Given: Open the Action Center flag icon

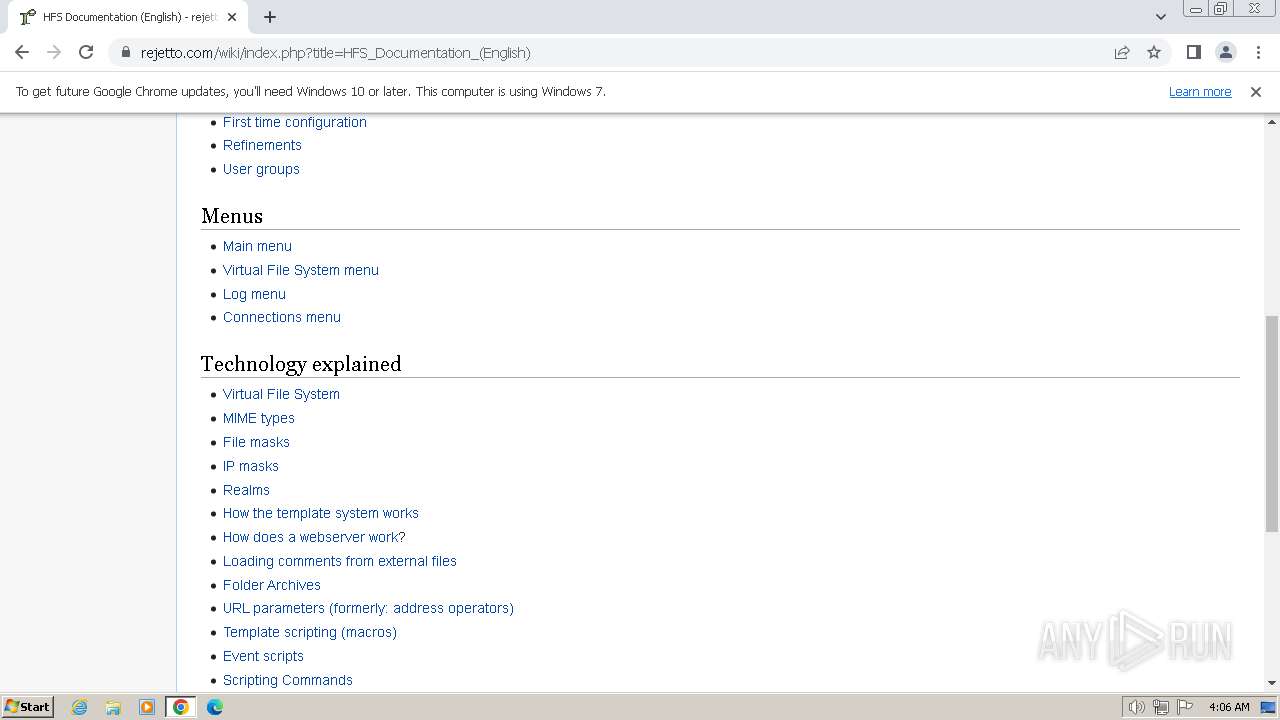Looking at the screenshot, I should 1185,707.
